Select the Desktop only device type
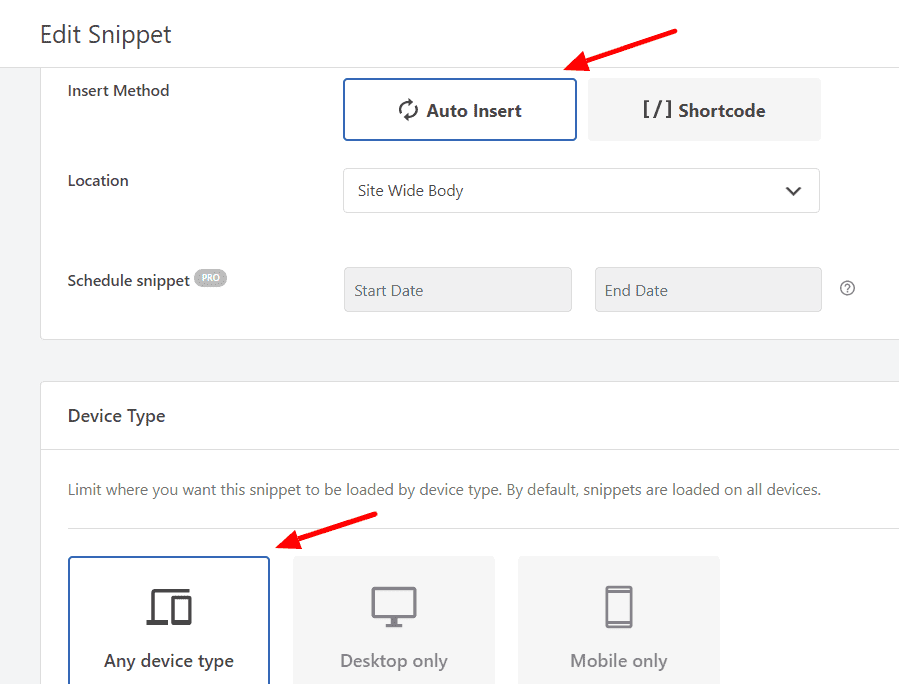Screen dimensions: 899x684 393,620
